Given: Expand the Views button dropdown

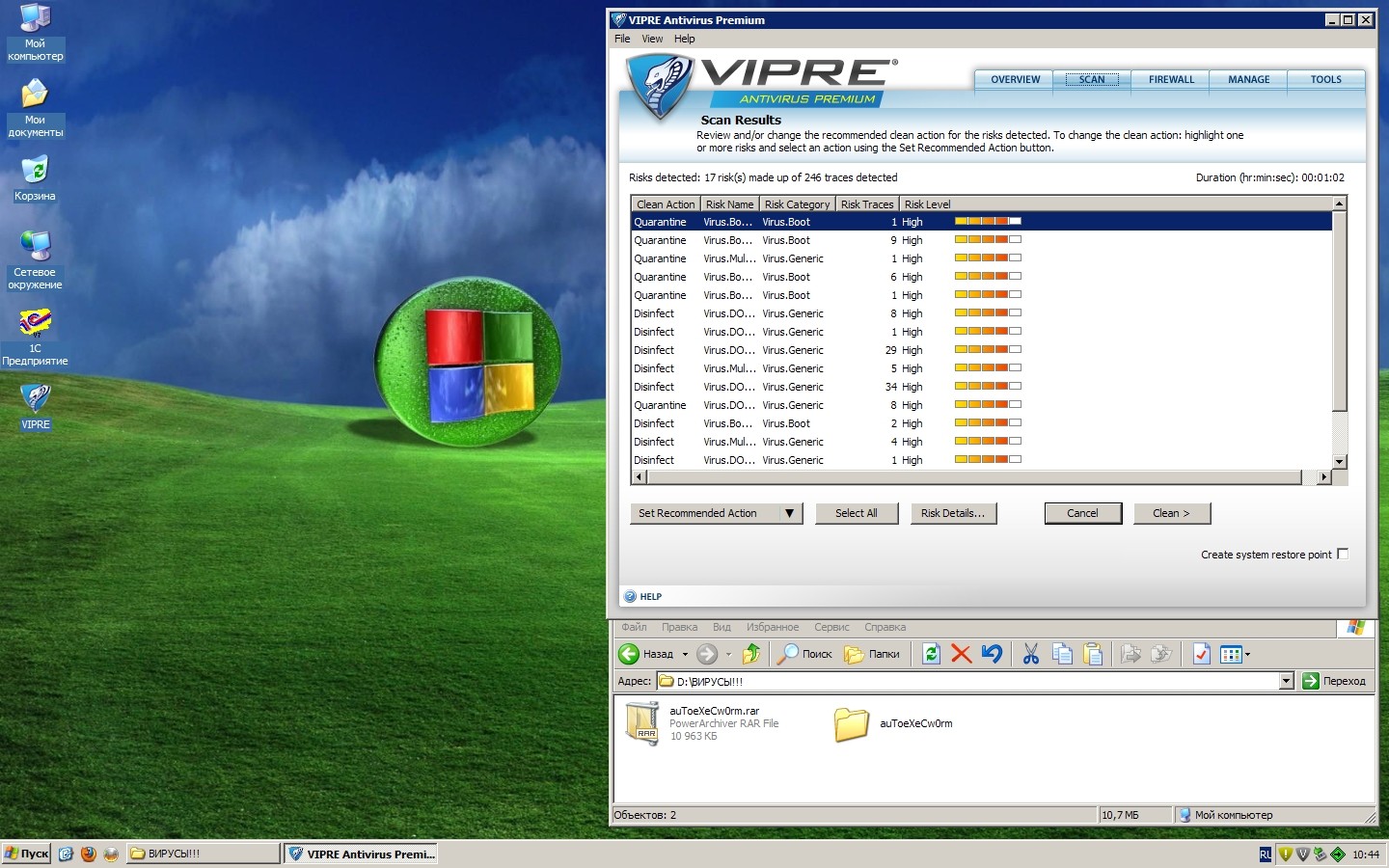Looking at the screenshot, I should (x=1247, y=654).
